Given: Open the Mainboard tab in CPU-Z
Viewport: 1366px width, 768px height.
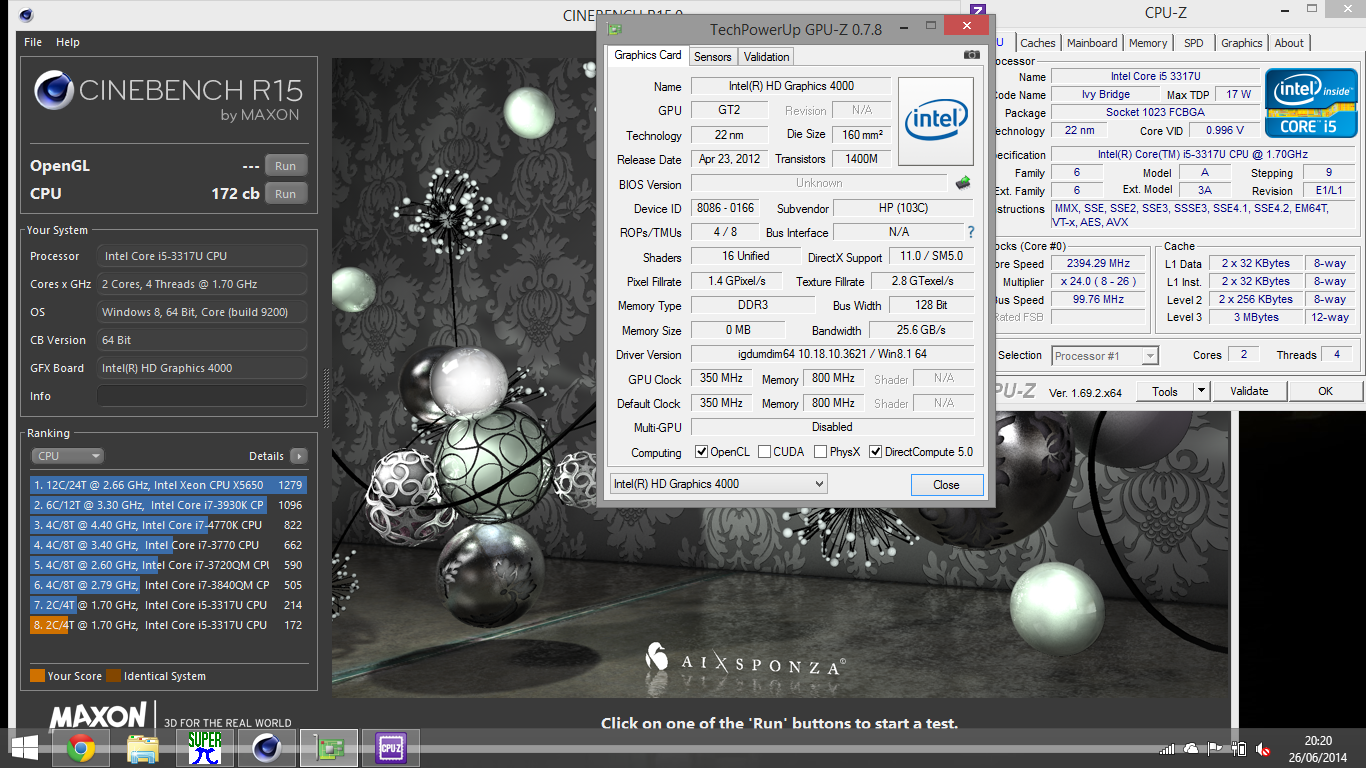Looking at the screenshot, I should (1092, 43).
